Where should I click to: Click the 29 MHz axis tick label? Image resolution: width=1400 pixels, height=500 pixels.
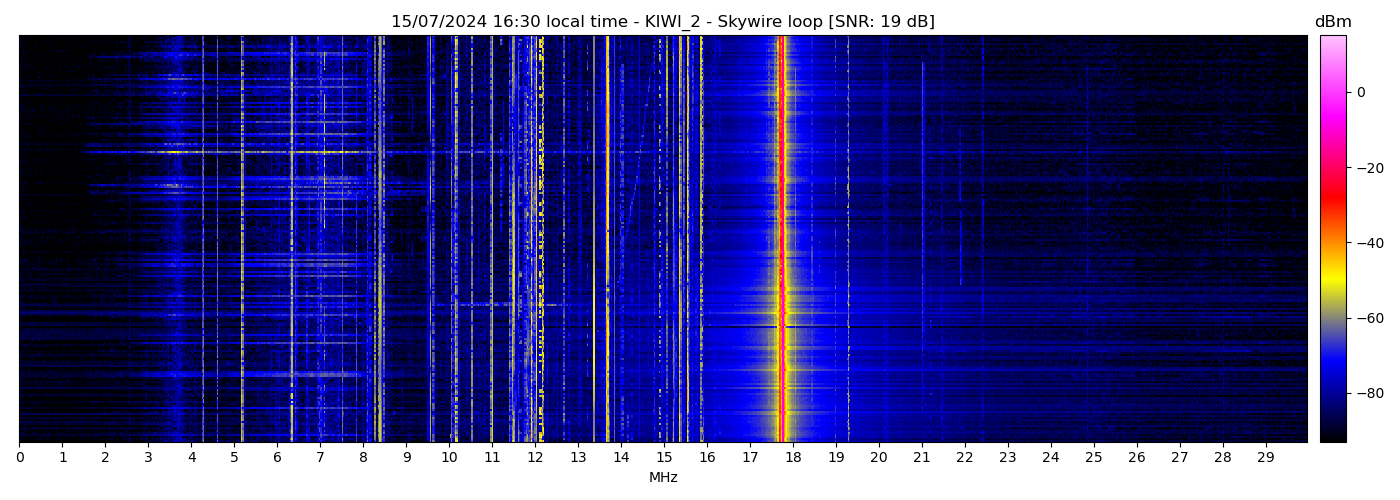pyautogui.click(x=1265, y=457)
